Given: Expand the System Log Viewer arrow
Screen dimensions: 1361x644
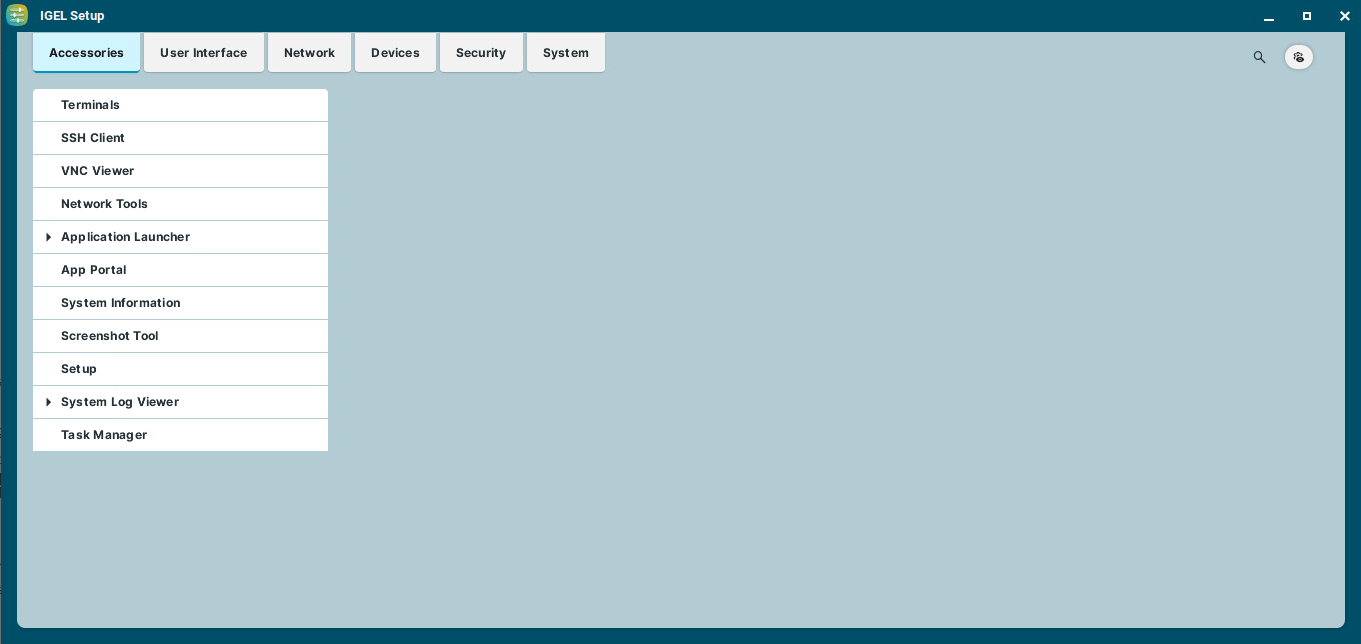Looking at the screenshot, I should click(48, 402).
